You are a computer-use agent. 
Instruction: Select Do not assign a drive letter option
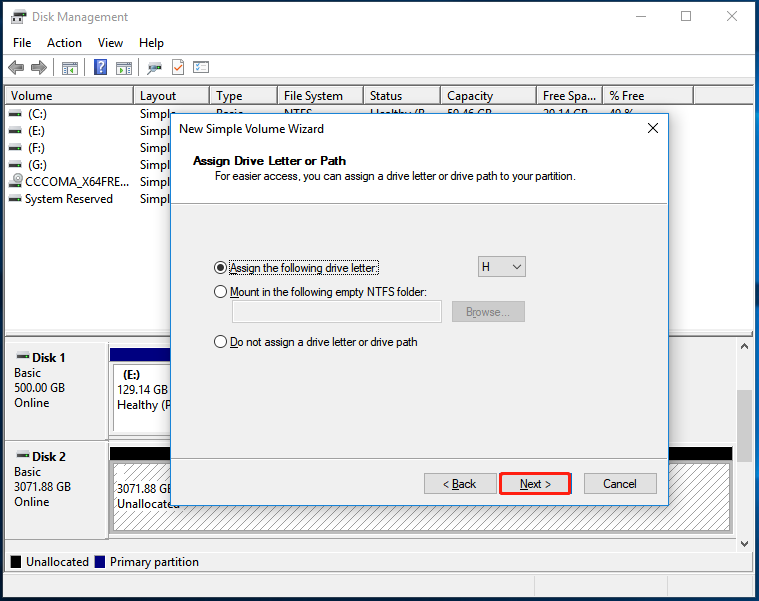pyautogui.click(x=220, y=342)
